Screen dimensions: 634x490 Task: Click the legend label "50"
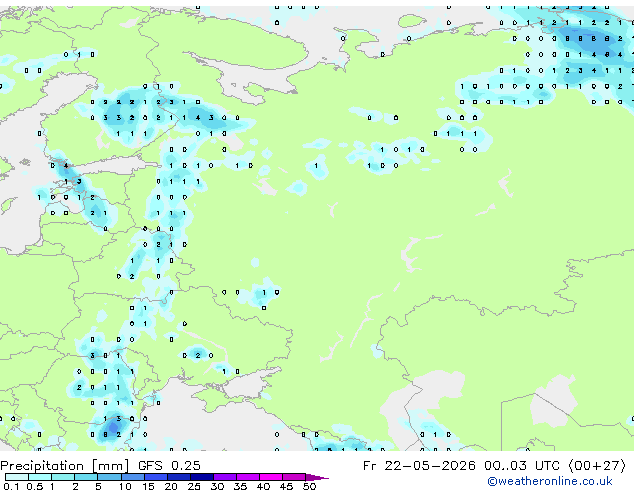[309, 486]
